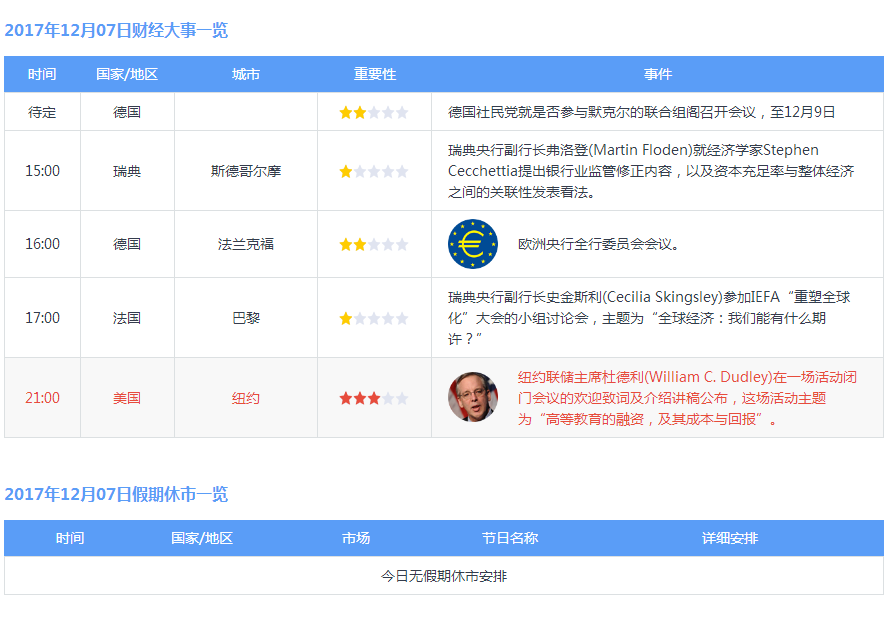Click the 今日无假期休市安排 notice
The image size is (889, 621).
pyautogui.click(x=444, y=576)
